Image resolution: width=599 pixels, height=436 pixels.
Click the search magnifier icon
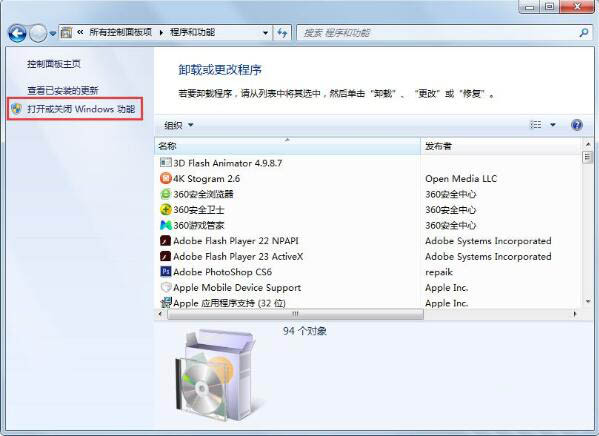(x=584, y=33)
